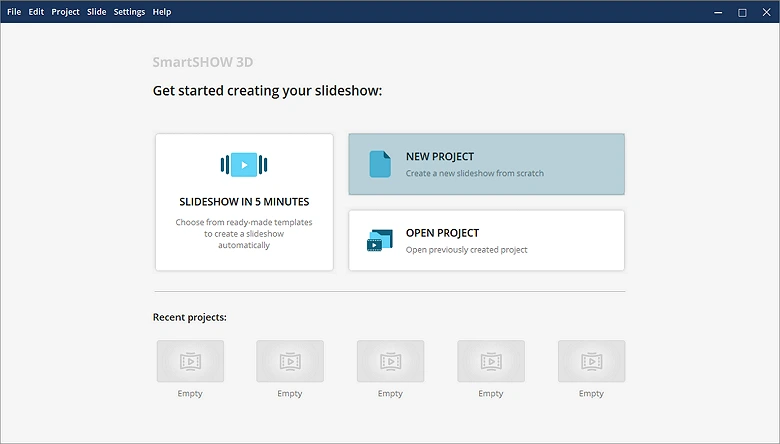Open the Help menu
This screenshot has width=780, height=444.
[162, 12]
